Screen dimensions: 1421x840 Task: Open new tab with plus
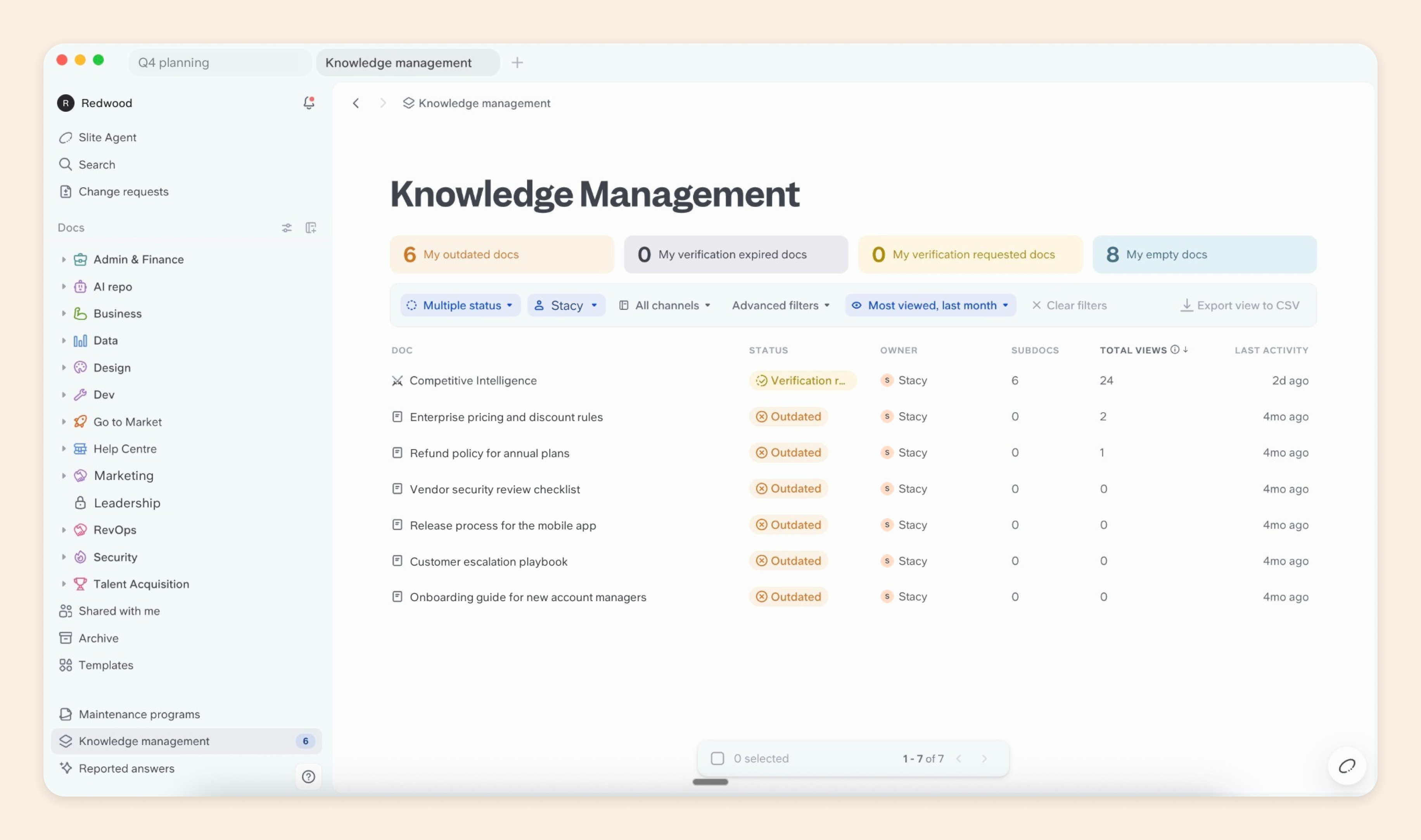(517, 62)
